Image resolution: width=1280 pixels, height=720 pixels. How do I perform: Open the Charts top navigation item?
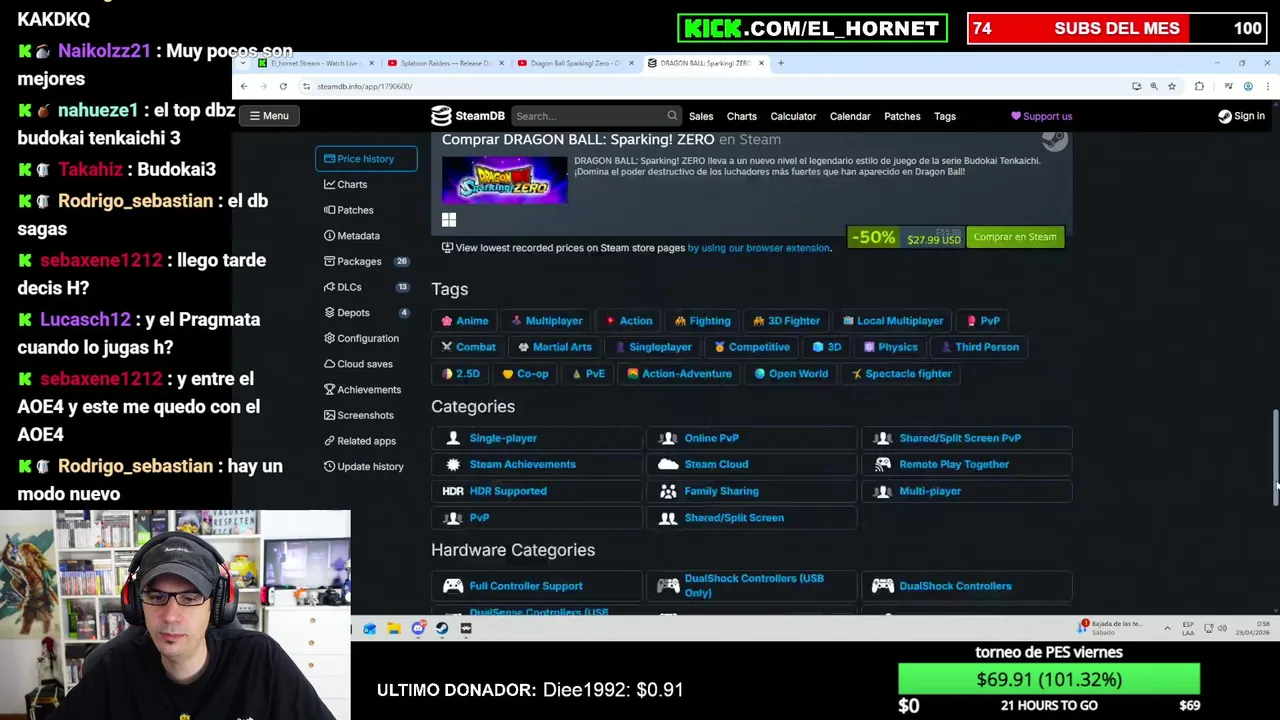[741, 116]
